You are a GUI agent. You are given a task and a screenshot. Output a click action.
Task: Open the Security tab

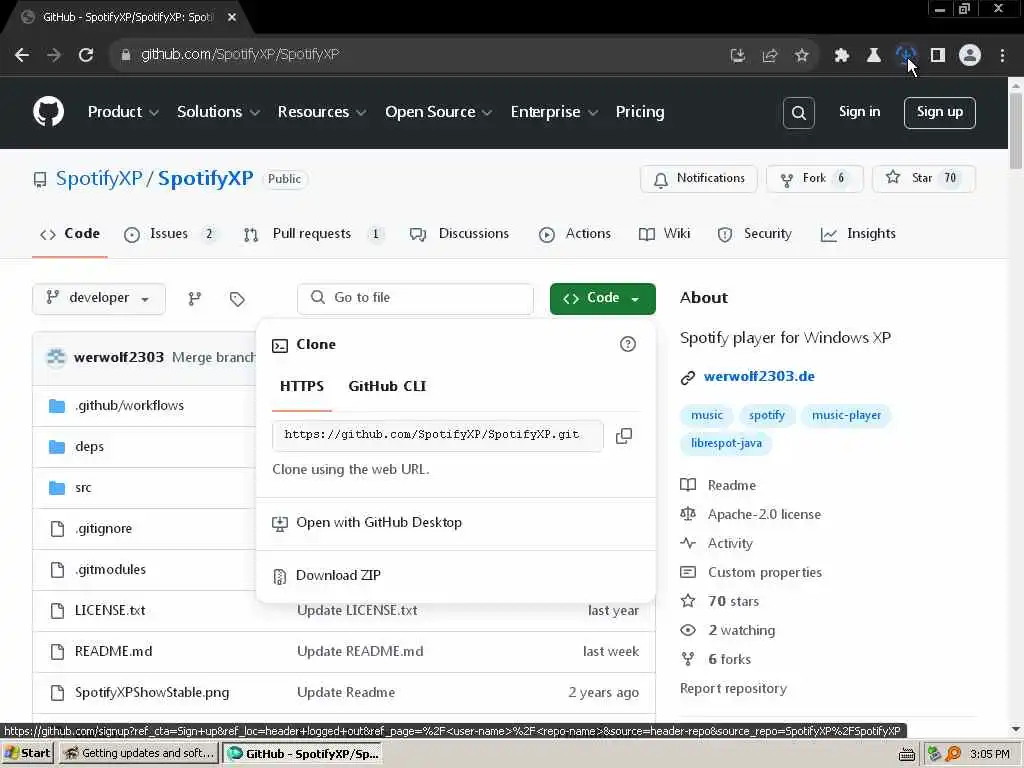point(754,234)
